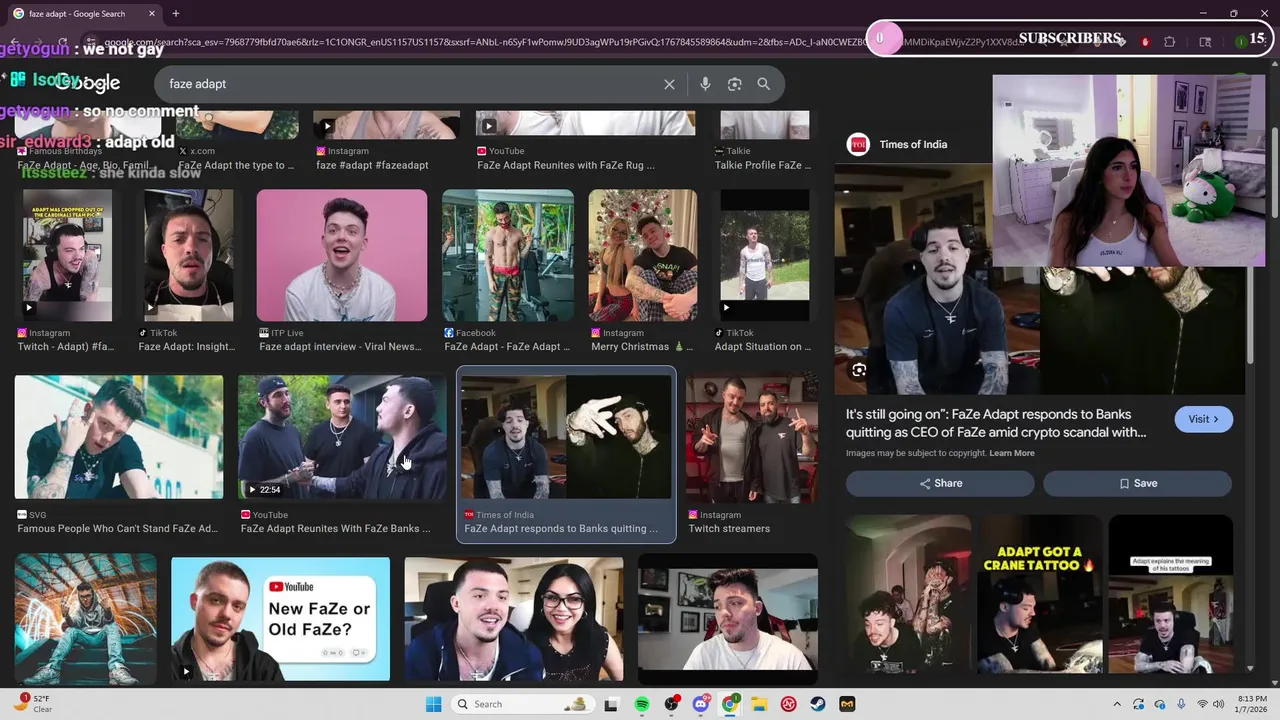Open the preview headline about Banks quitting

coord(996,424)
